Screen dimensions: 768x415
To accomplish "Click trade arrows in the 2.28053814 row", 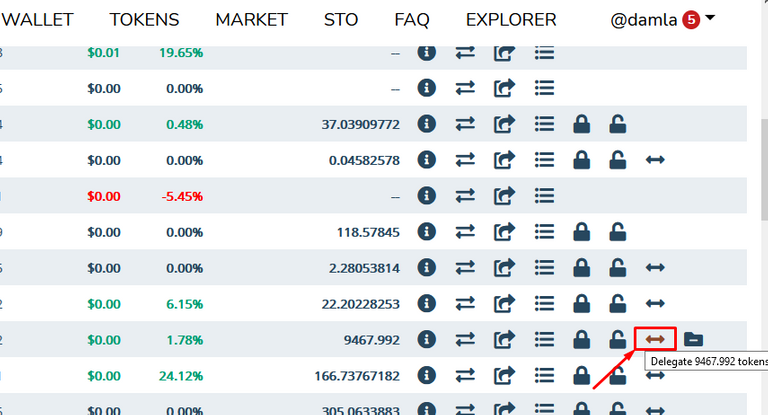I will (465, 268).
